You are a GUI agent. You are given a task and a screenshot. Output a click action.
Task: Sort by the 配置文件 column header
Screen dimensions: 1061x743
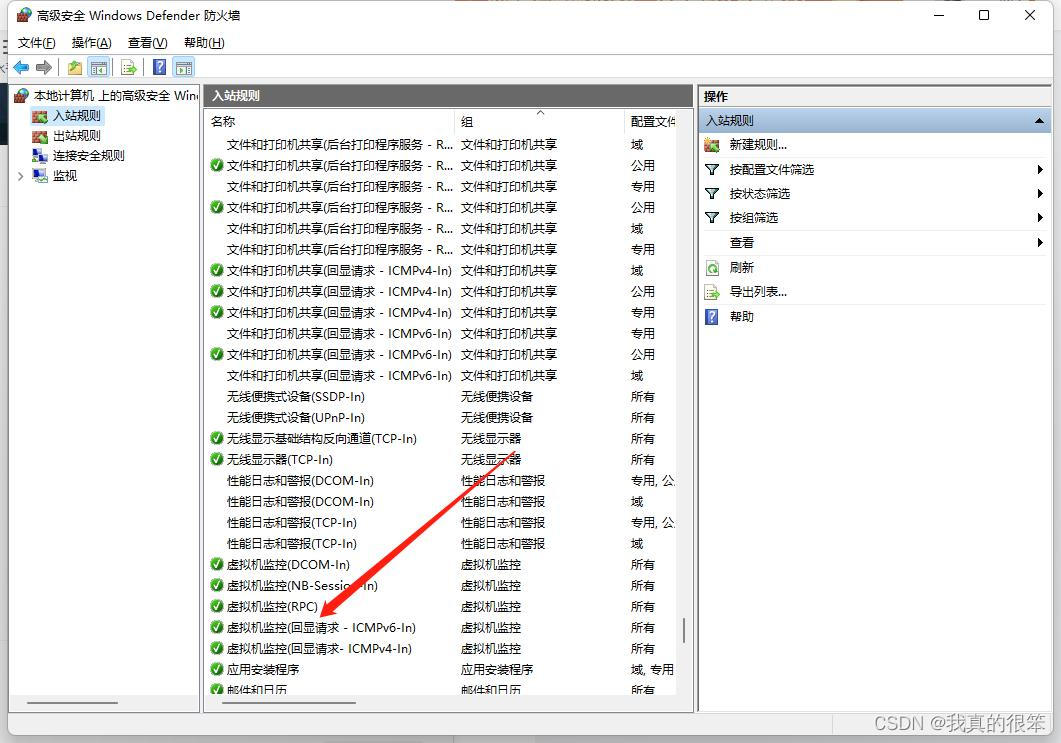click(x=651, y=122)
